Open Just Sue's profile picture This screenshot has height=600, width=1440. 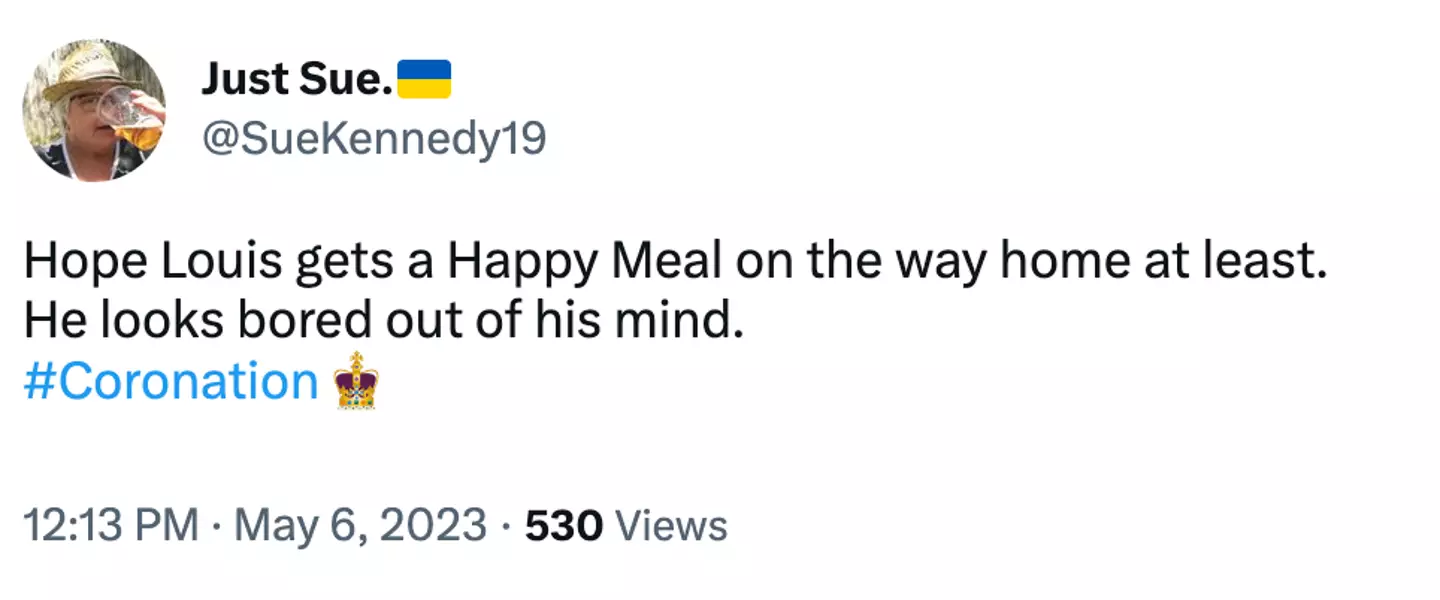tap(94, 110)
